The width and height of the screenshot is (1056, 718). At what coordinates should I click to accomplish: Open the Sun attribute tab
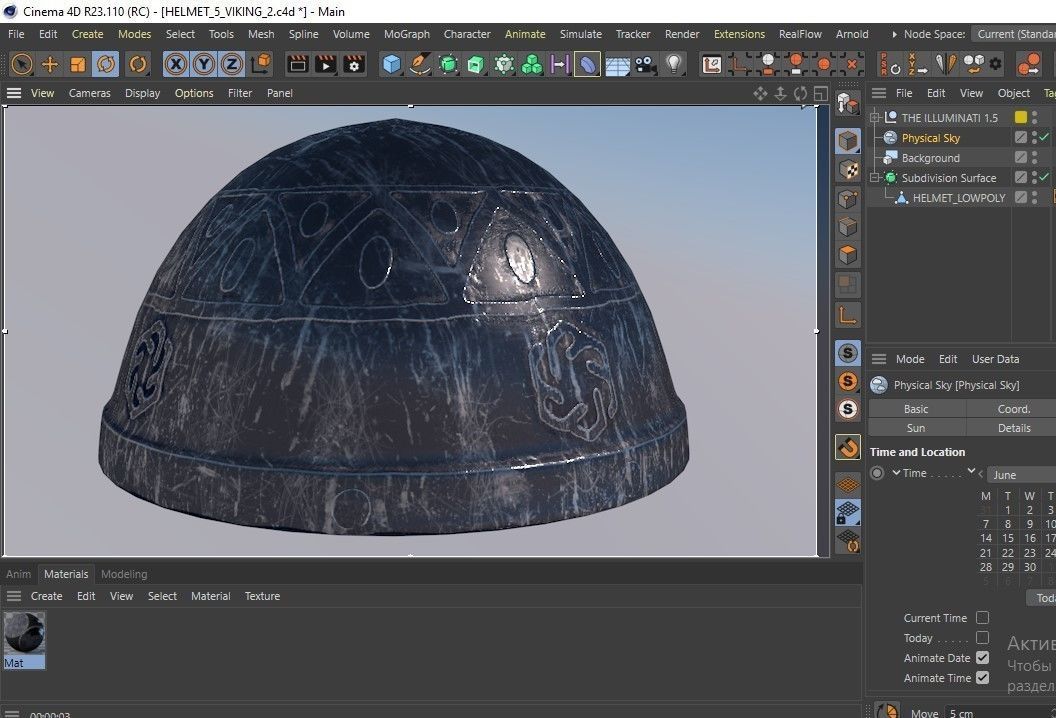(x=916, y=428)
